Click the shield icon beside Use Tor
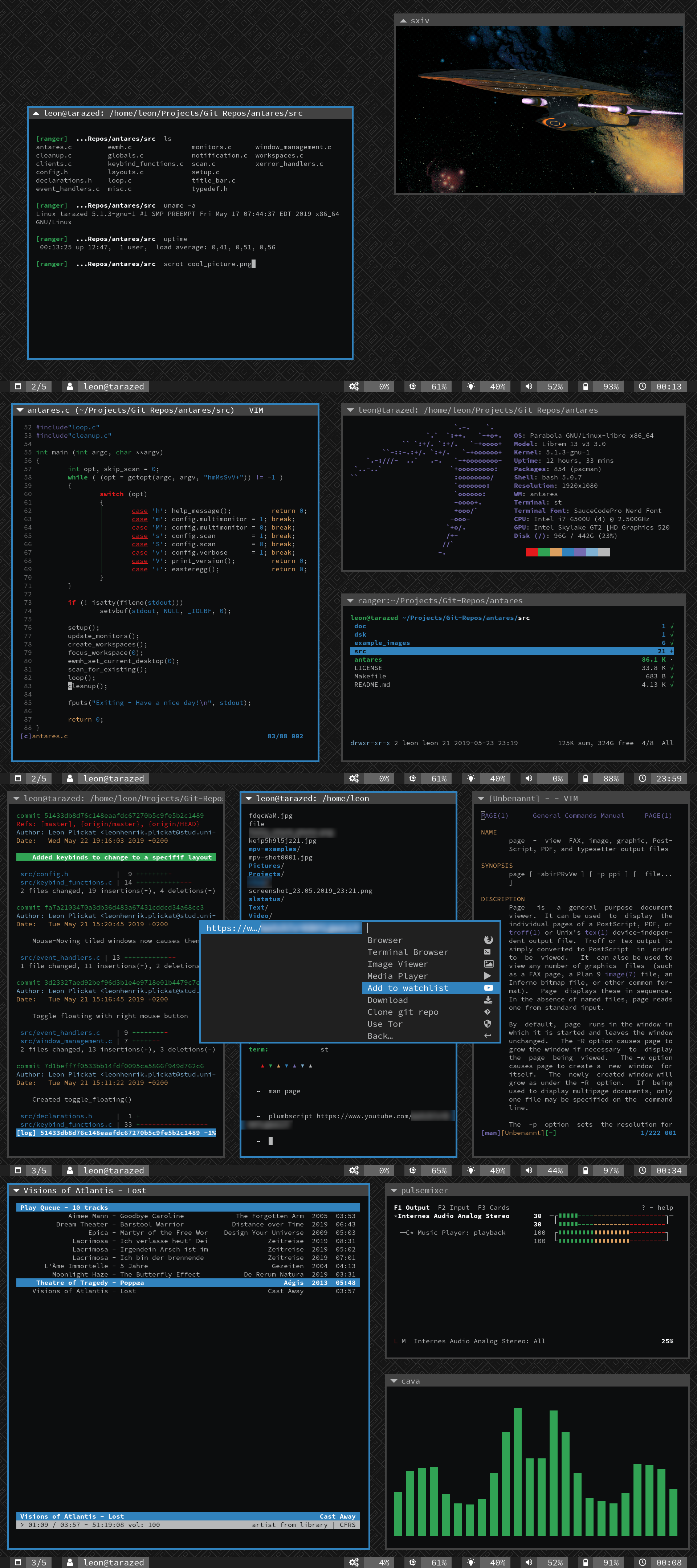 click(488, 1024)
